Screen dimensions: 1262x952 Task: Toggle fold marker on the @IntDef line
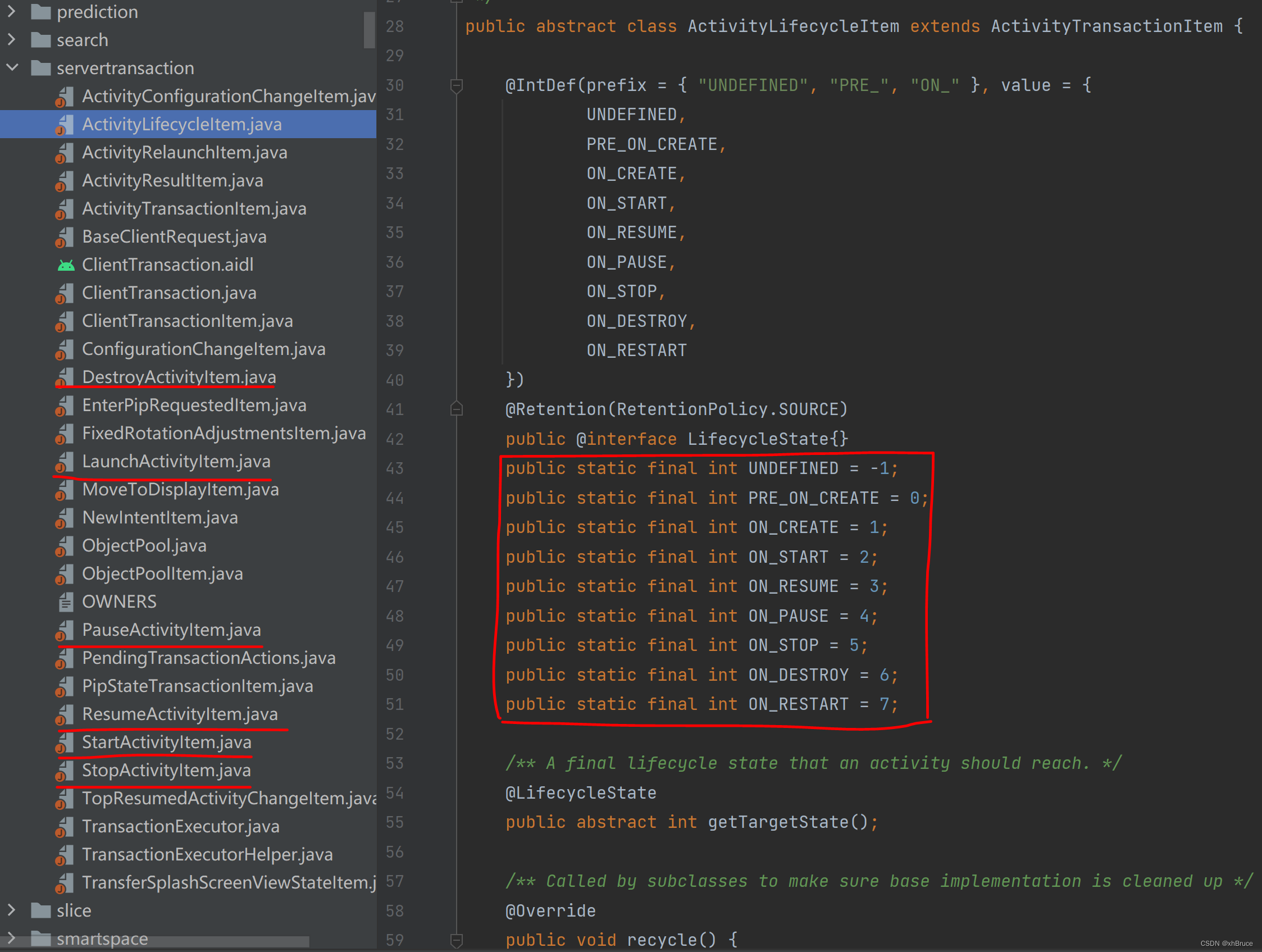point(457,86)
